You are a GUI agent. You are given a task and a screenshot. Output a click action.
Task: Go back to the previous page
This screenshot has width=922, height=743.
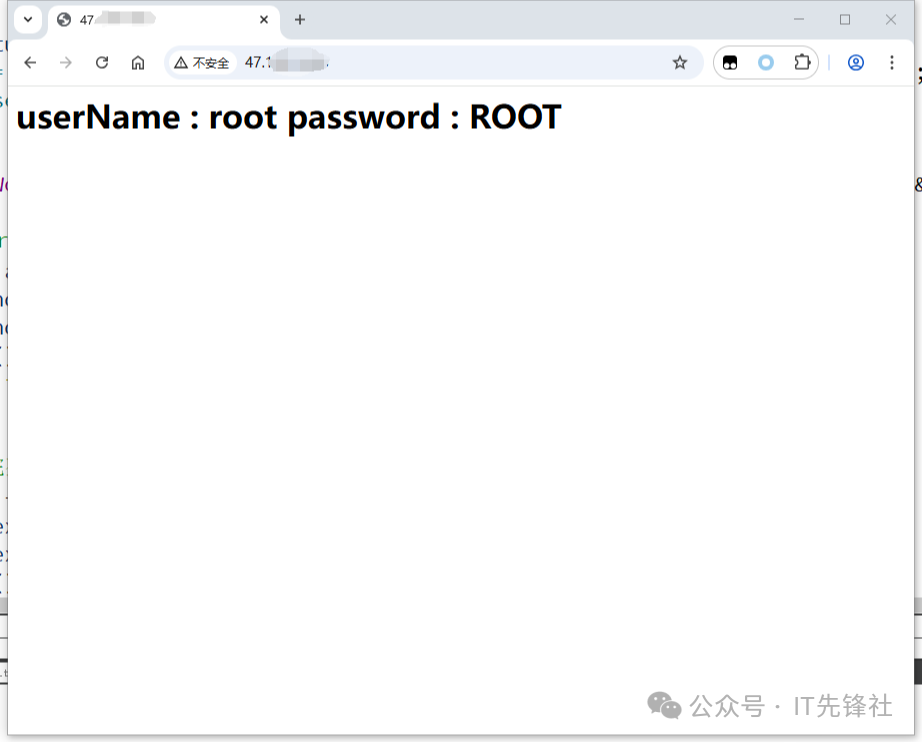(x=30, y=63)
